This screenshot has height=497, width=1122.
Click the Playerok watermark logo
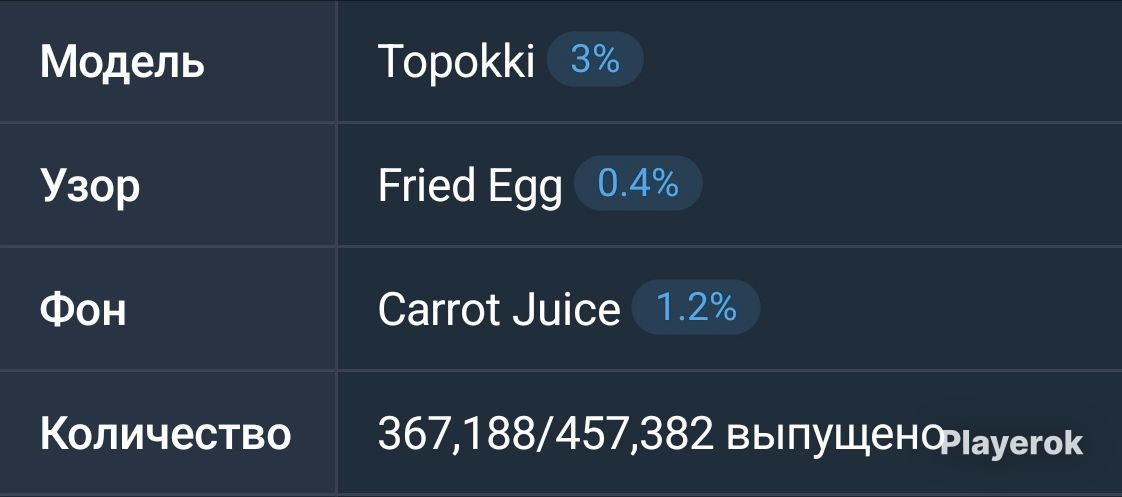pyautogui.click(x=1012, y=443)
